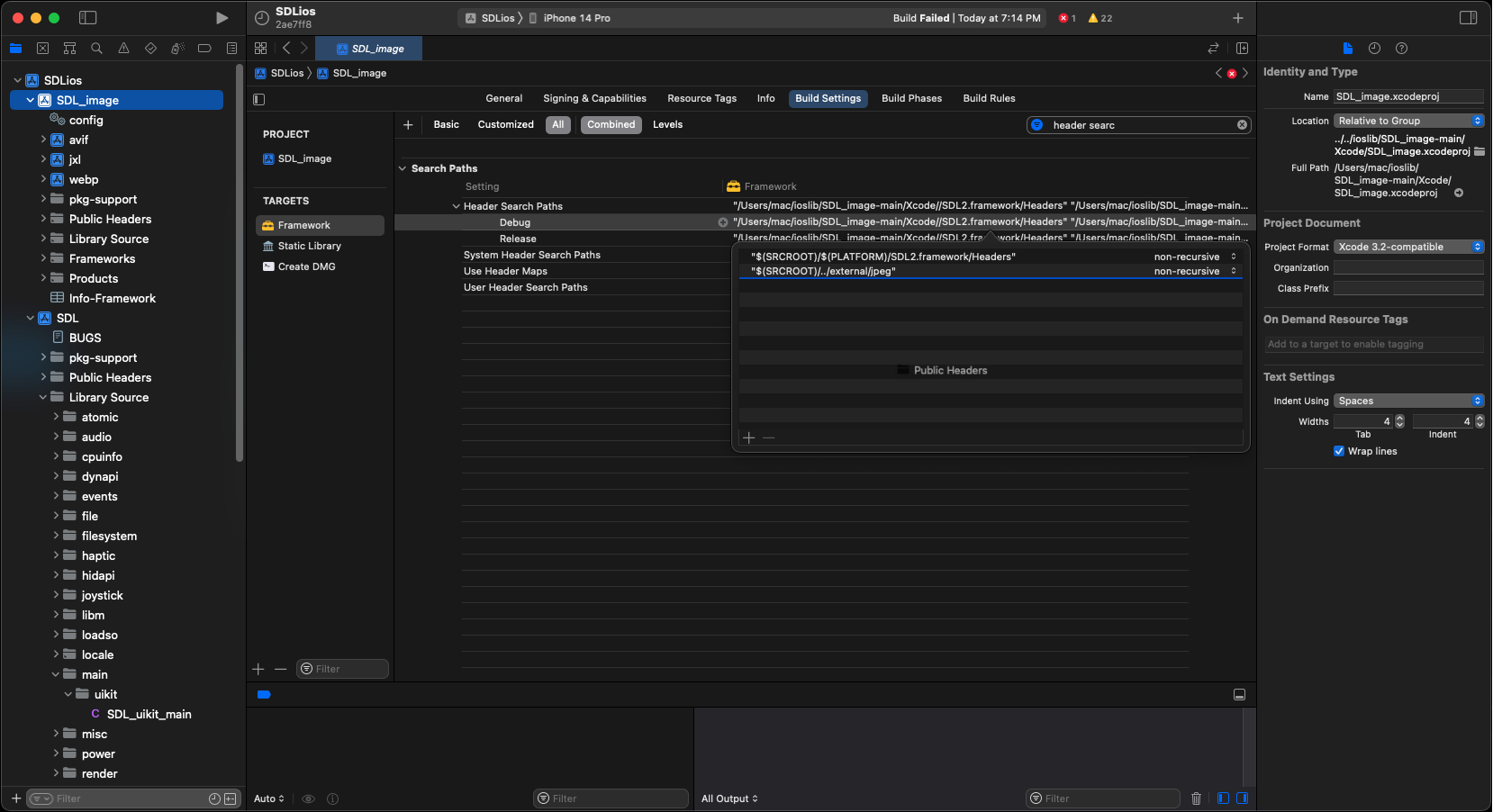Switch to Signing & Capabilities tab
This screenshot has height=812, width=1493.
pos(594,99)
